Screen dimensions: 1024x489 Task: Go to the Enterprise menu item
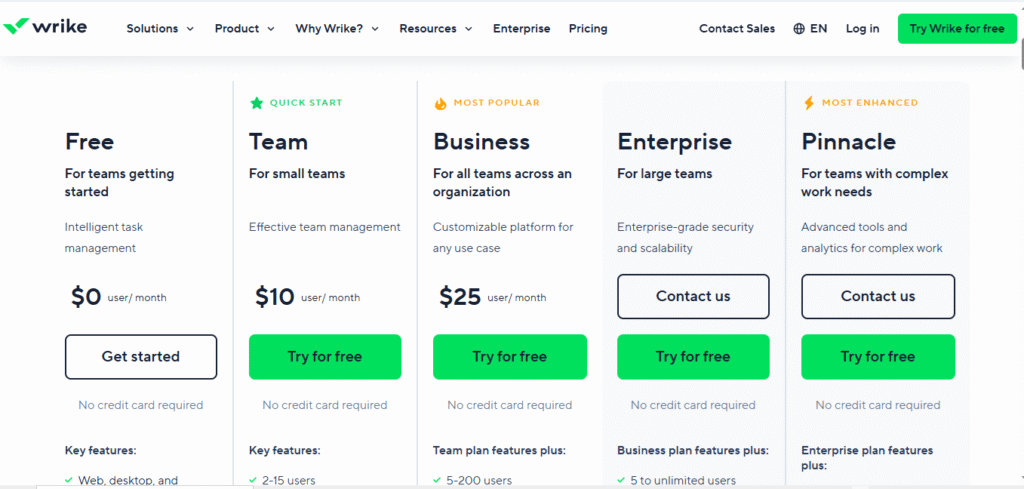point(521,29)
